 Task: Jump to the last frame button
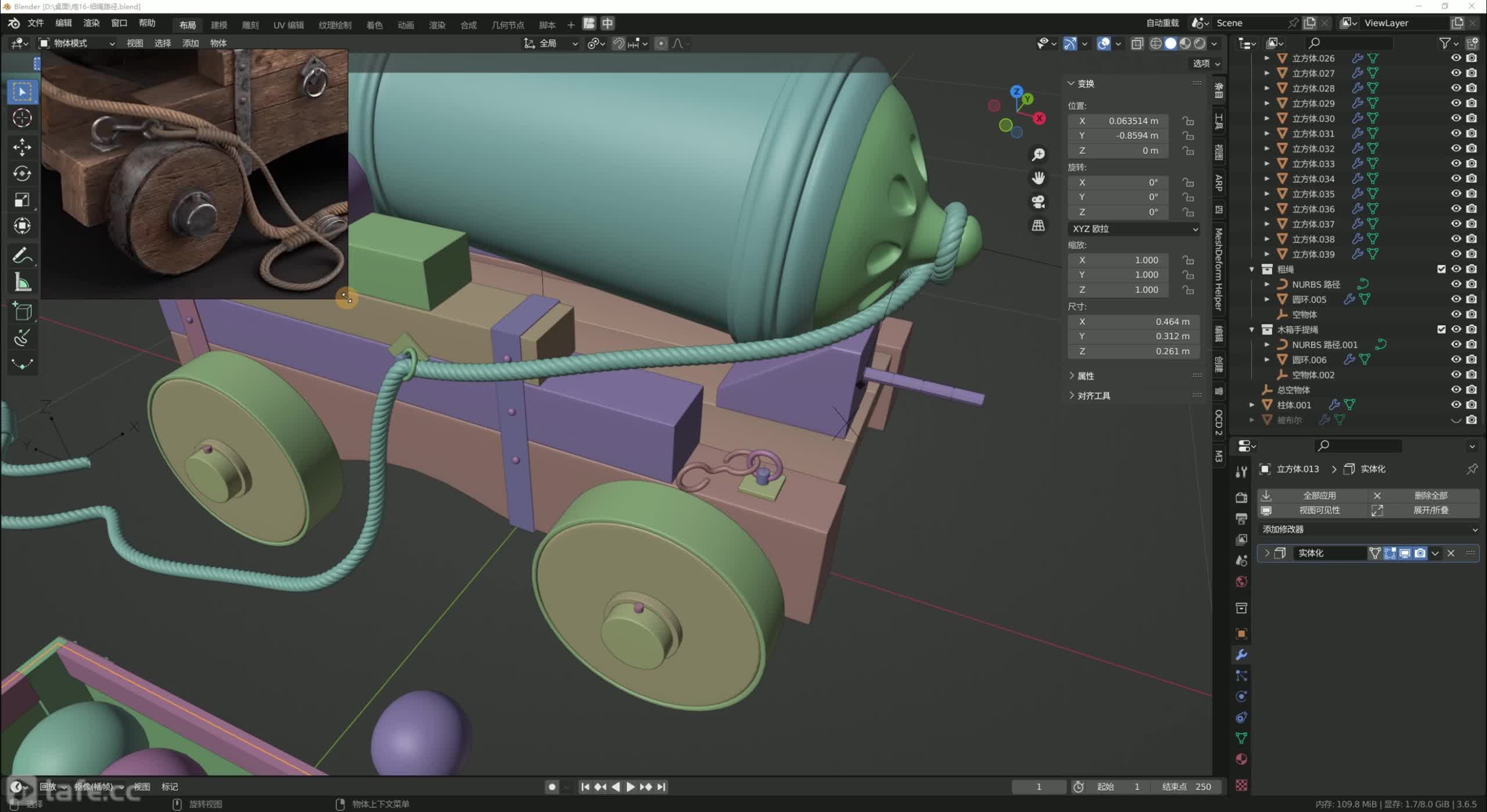pos(661,787)
